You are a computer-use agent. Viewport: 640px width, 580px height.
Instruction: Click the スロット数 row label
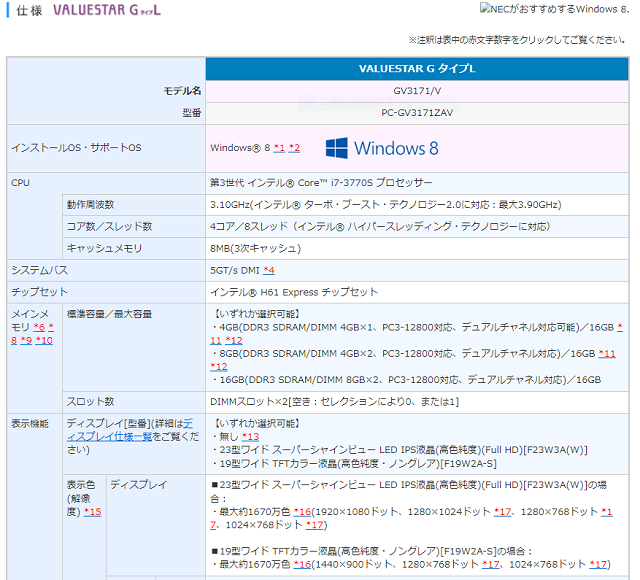91,402
